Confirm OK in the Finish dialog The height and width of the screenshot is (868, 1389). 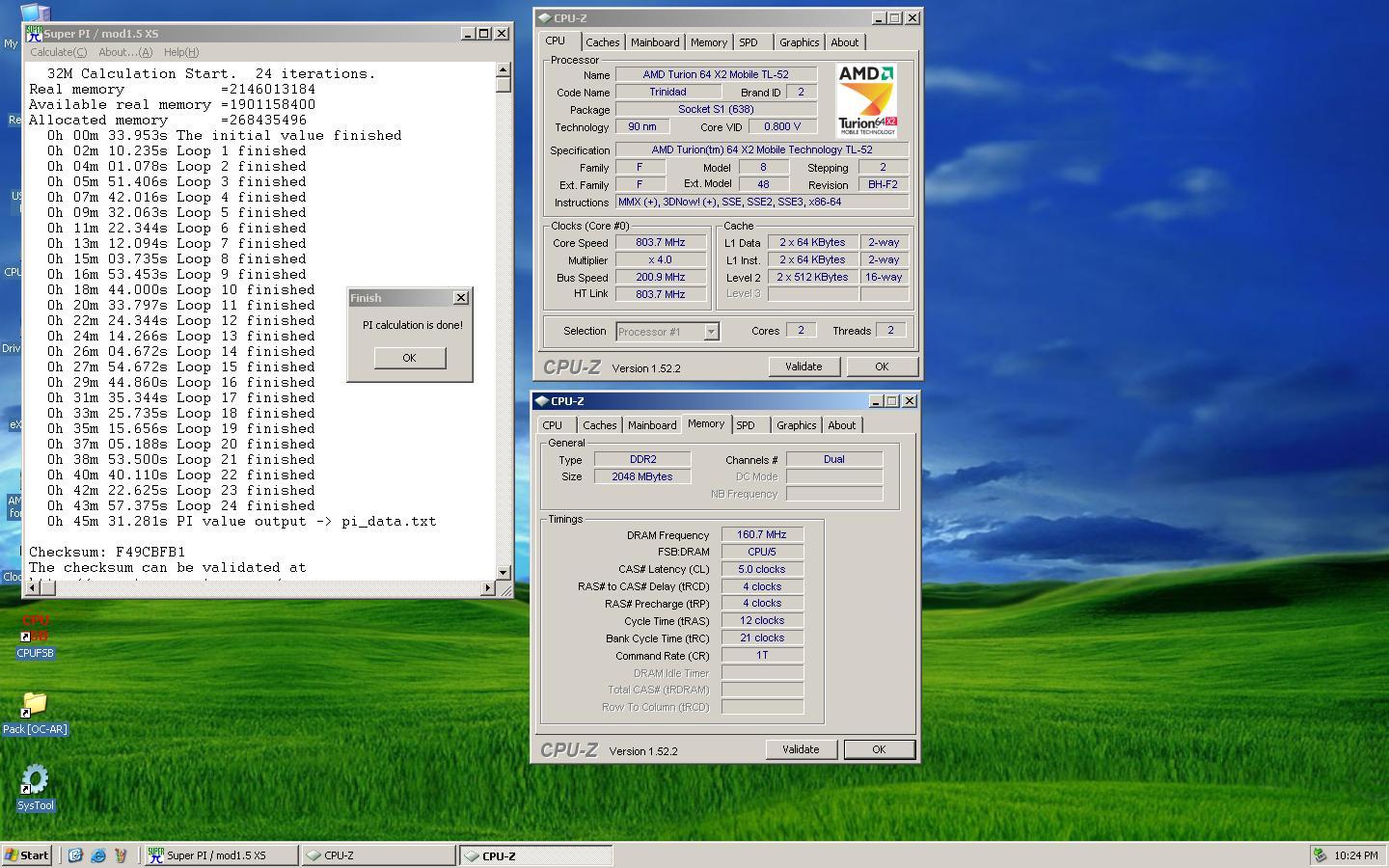pyautogui.click(x=410, y=358)
